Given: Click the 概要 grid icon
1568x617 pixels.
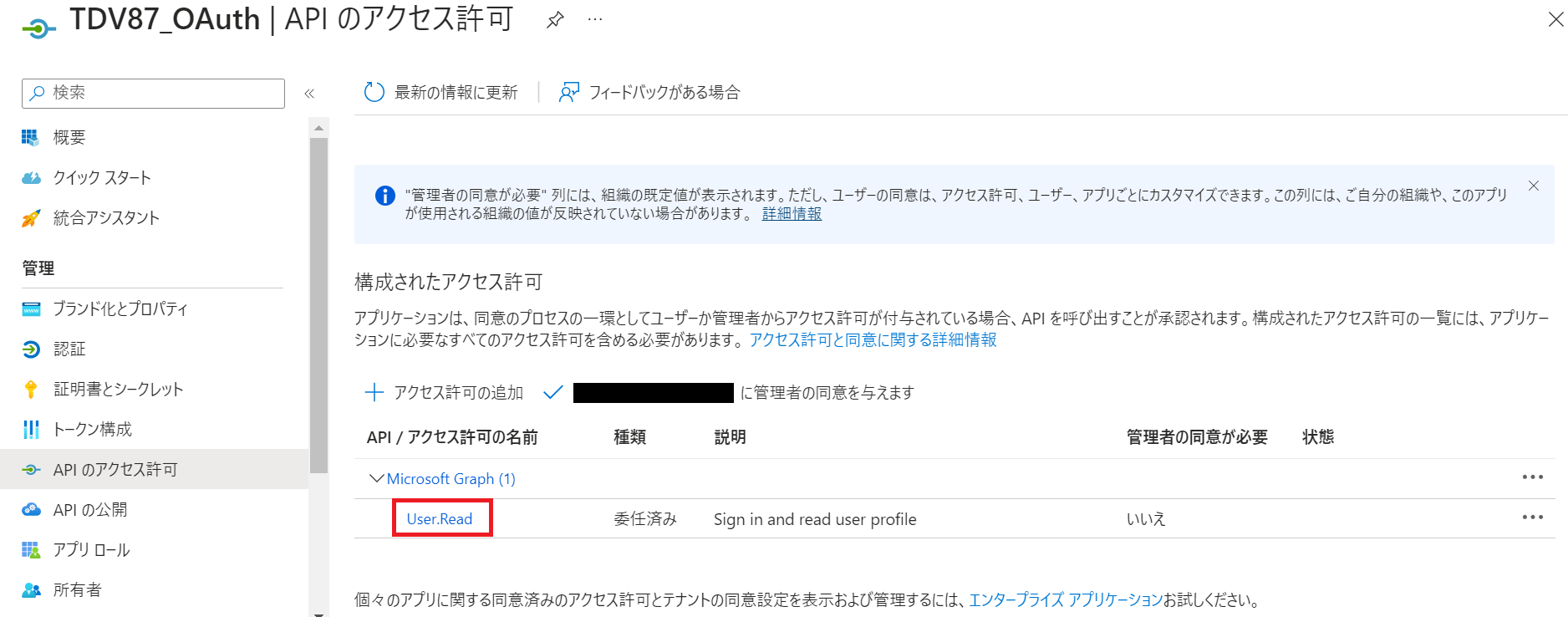Looking at the screenshot, I should 31,137.
